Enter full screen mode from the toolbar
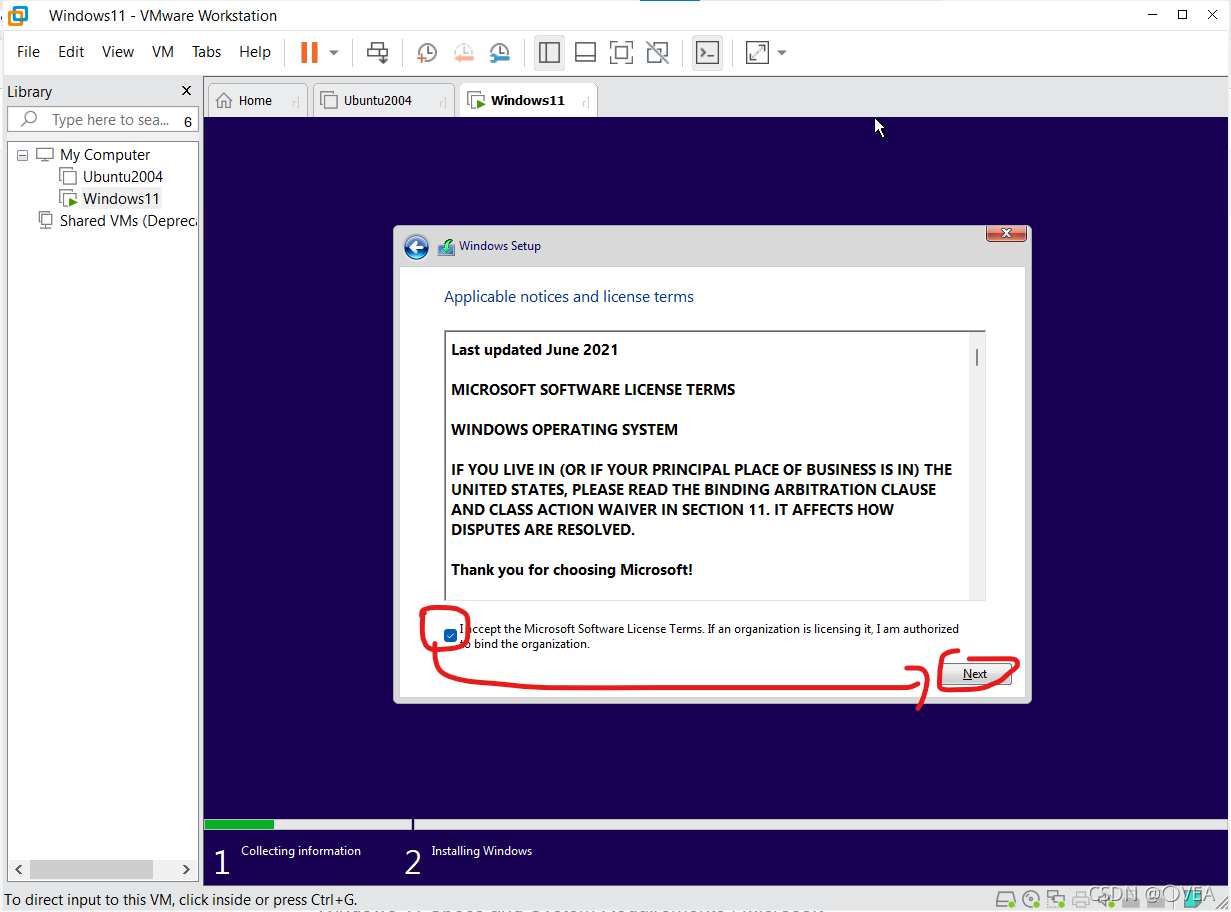Screen dimensions: 1231x912 (622, 52)
